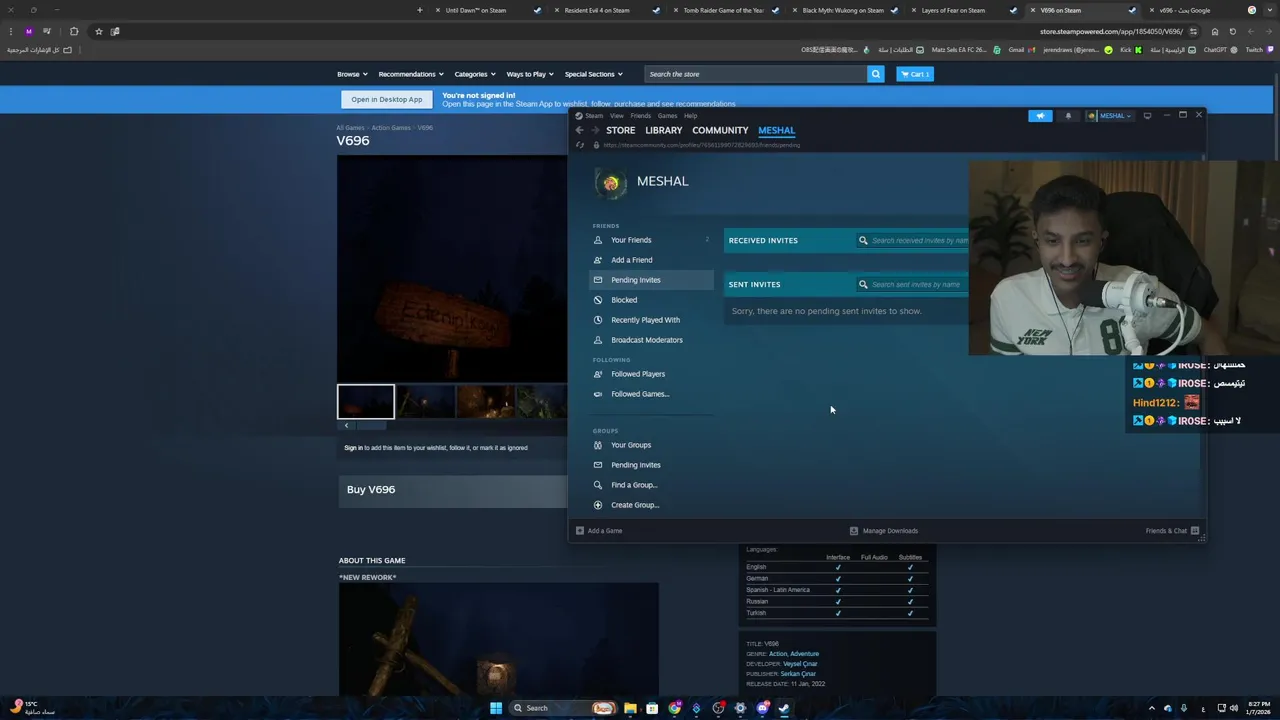Open File Explorer from taskbar
Screen dimensions: 1280x720
pos(630,708)
